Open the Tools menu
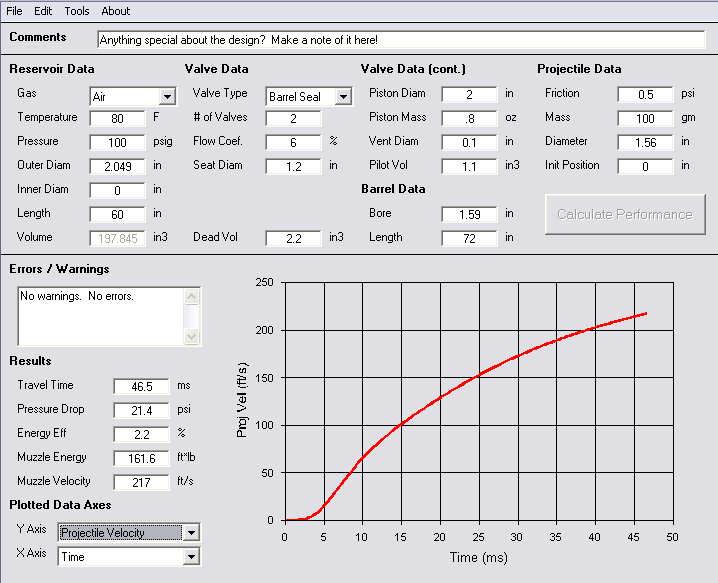This screenshot has width=718, height=583. click(x=77, y=11)
